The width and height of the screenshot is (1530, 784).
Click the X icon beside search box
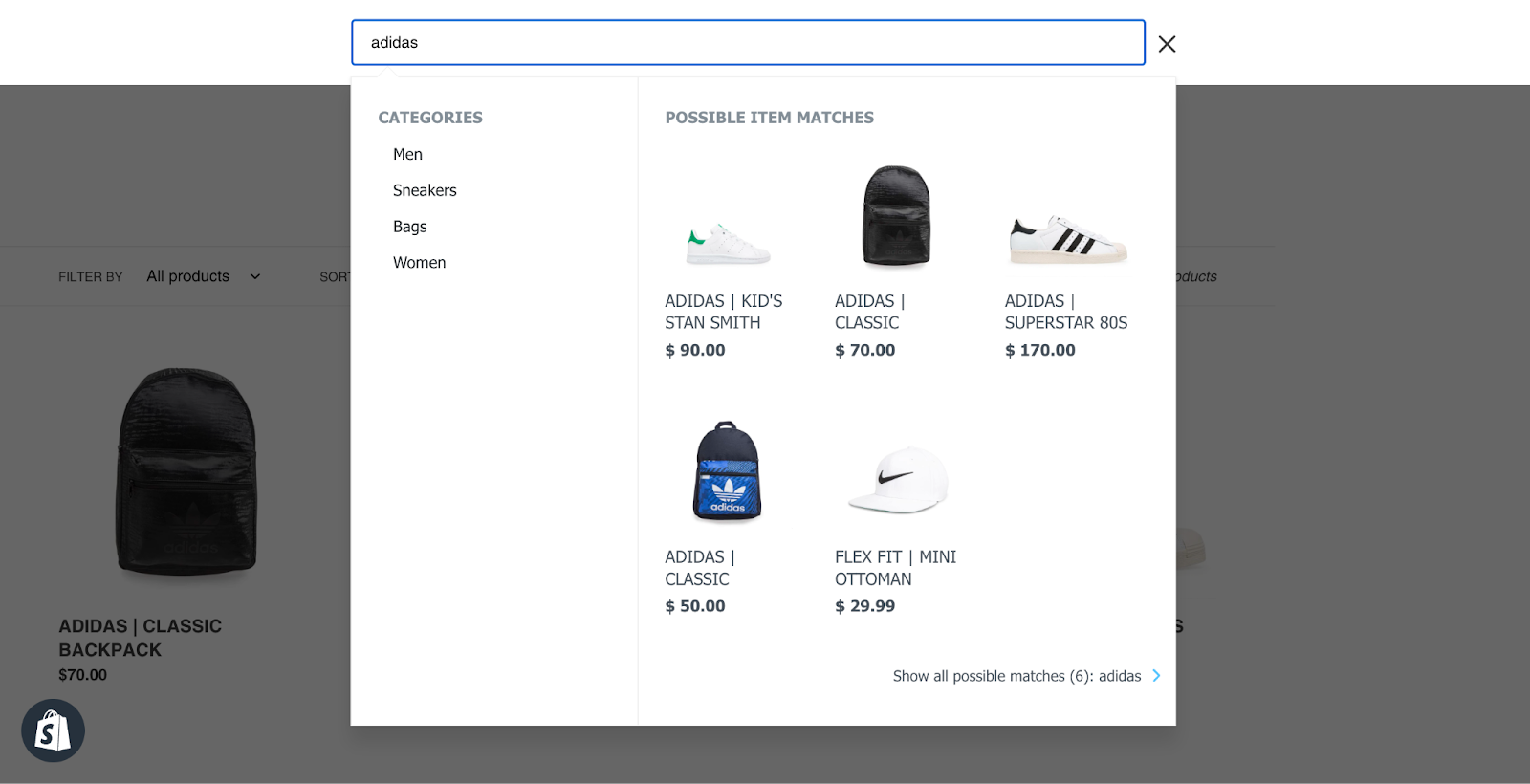point(1167,44)
